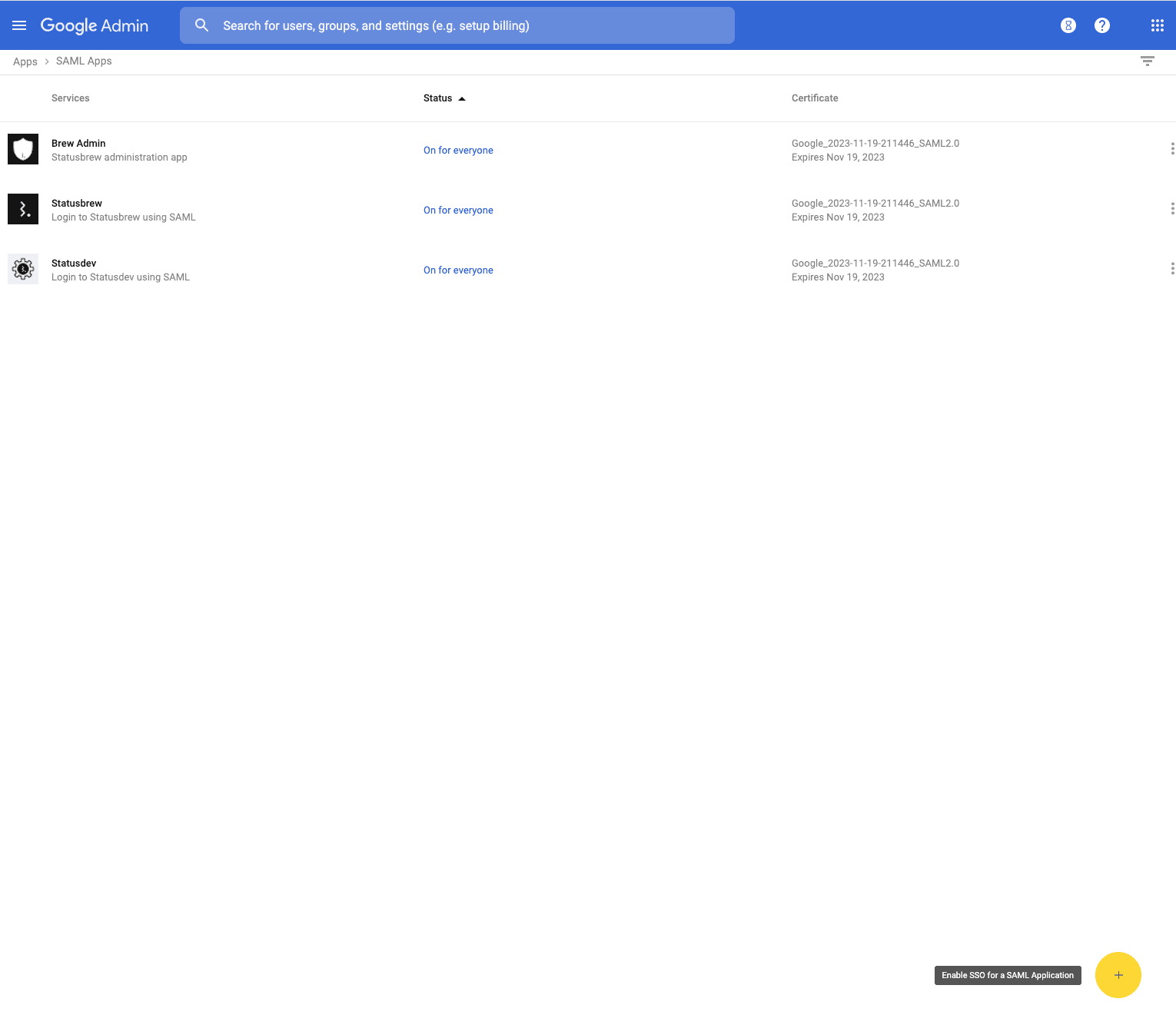
Task: Click the Statusbrew app icon
Action: point(23,209)
